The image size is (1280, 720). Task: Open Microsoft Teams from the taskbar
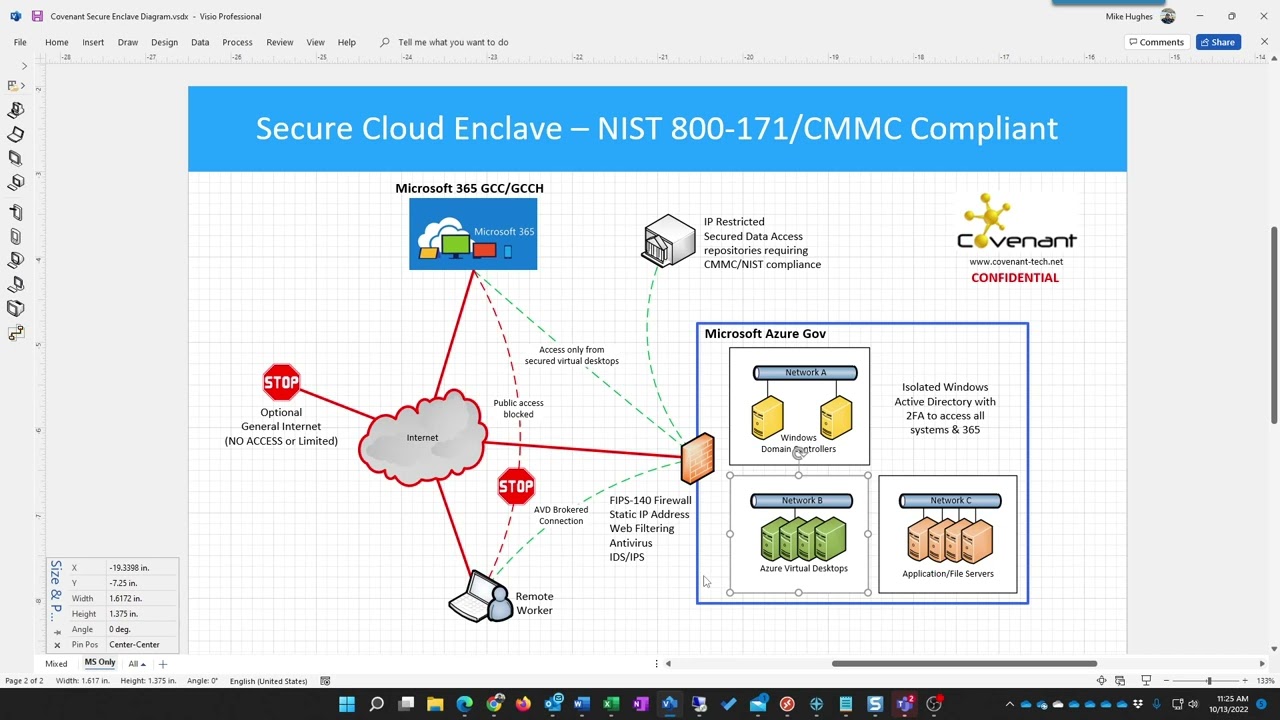pyautogui.click(x=905, y=704)
